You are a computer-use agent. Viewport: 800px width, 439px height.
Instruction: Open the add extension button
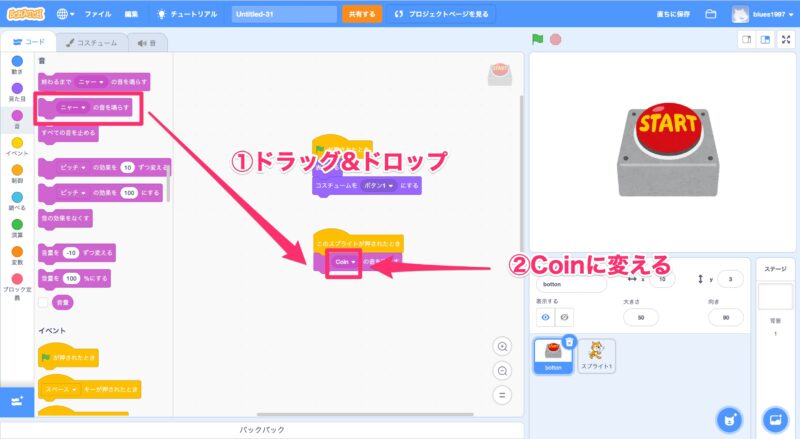(16, 400)
